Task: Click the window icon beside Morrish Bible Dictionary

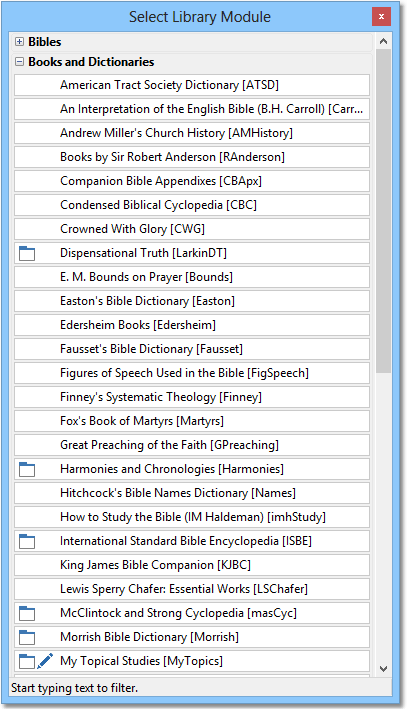Action: pos(27,637)
